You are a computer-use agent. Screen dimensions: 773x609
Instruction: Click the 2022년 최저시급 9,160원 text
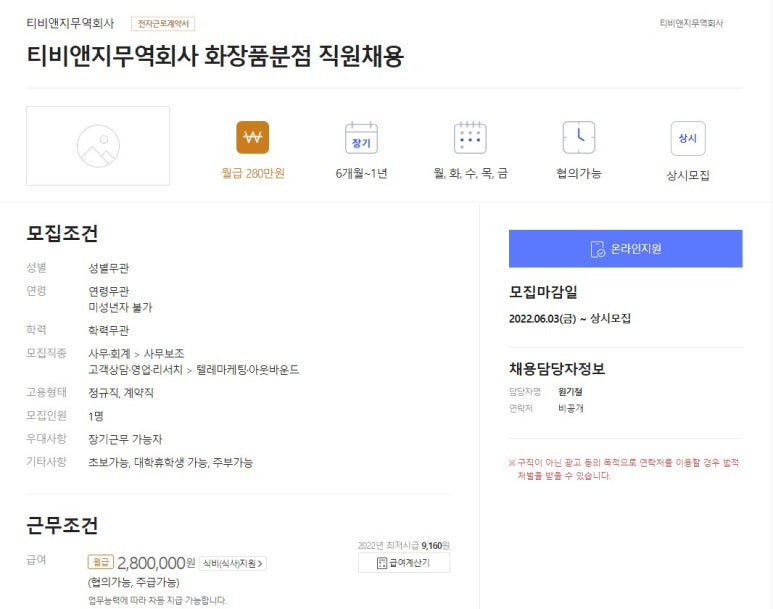tap(404, 545)
